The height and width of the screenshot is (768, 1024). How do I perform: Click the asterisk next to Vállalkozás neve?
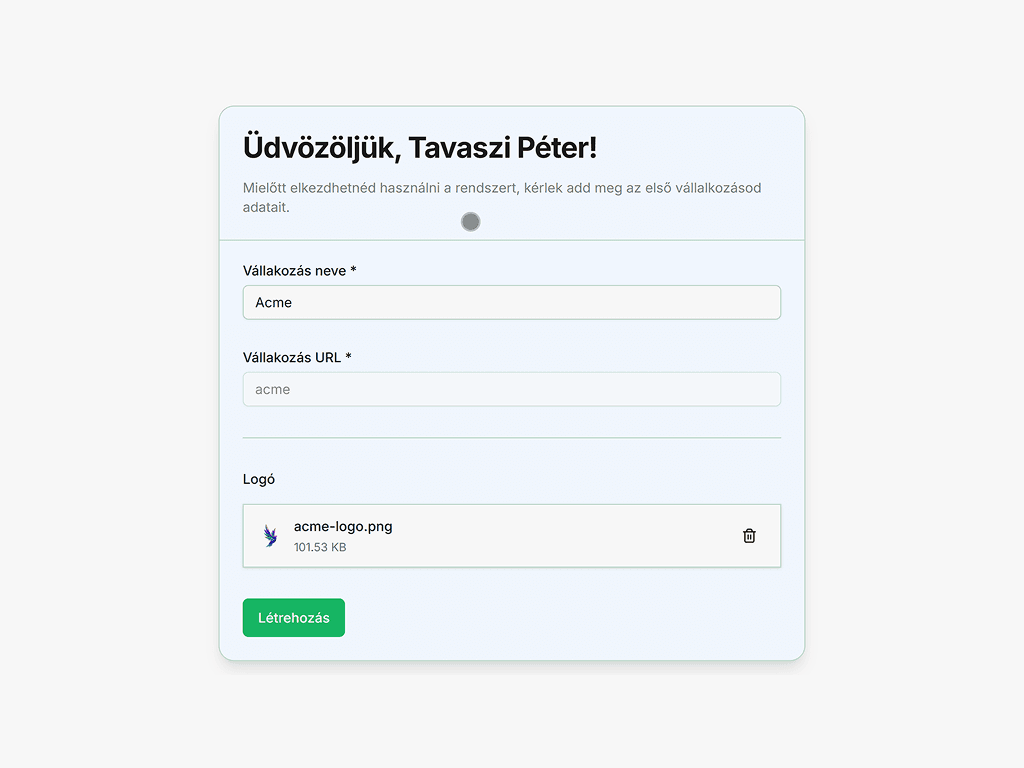(x=354, y=271)
